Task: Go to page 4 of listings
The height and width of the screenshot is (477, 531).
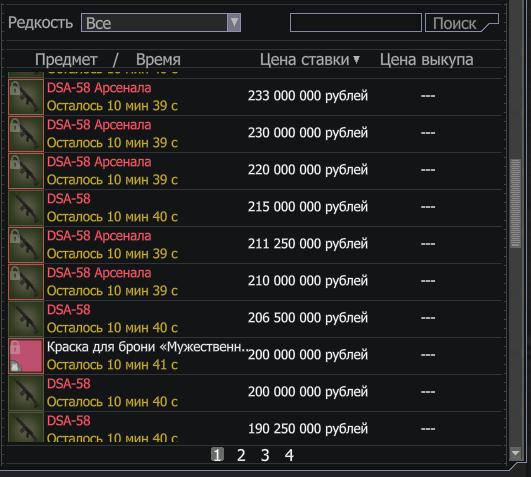Action: tap(289, 455)
